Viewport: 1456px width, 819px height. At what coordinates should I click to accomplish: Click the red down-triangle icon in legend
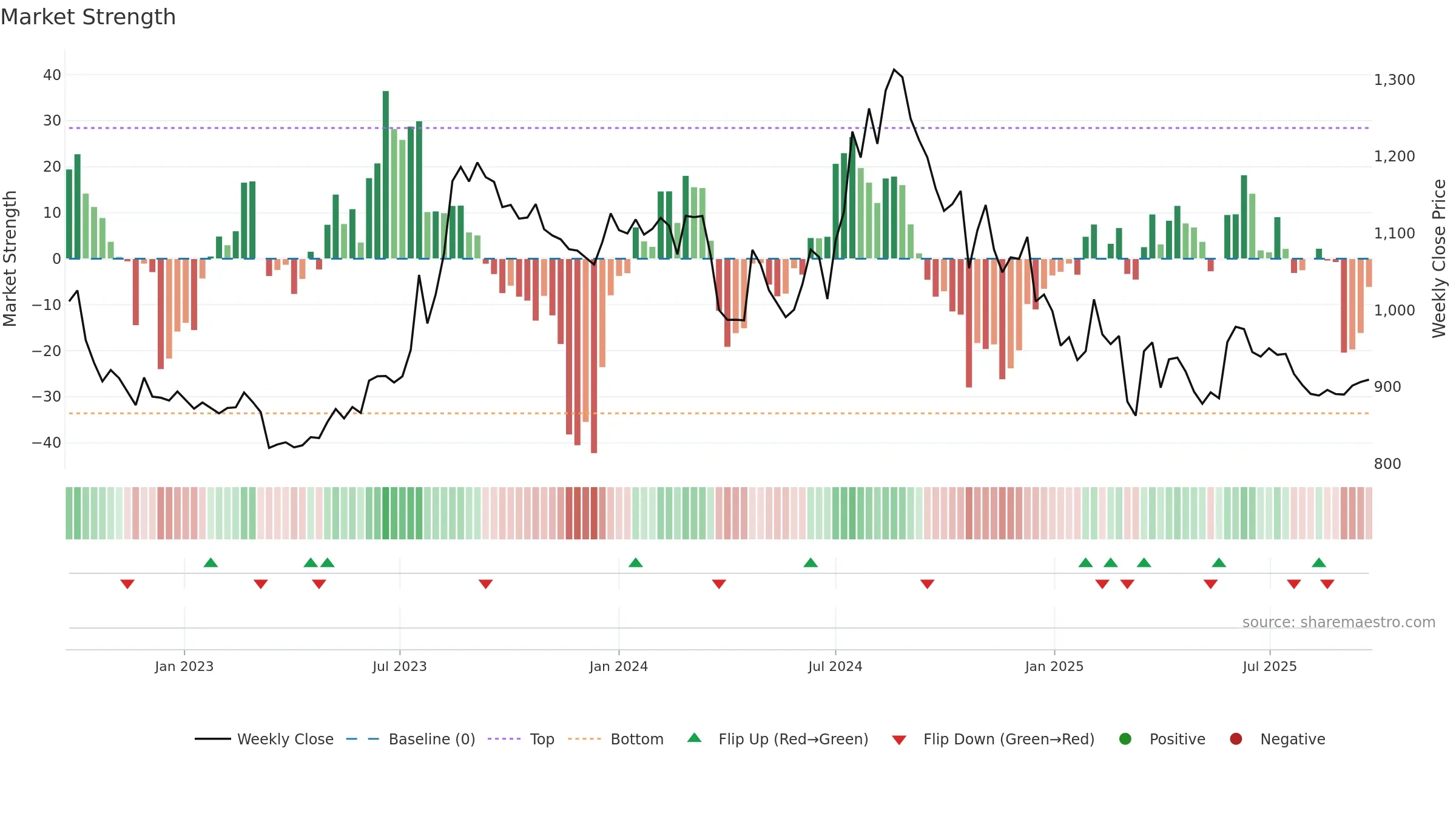(x=899, y=740)
